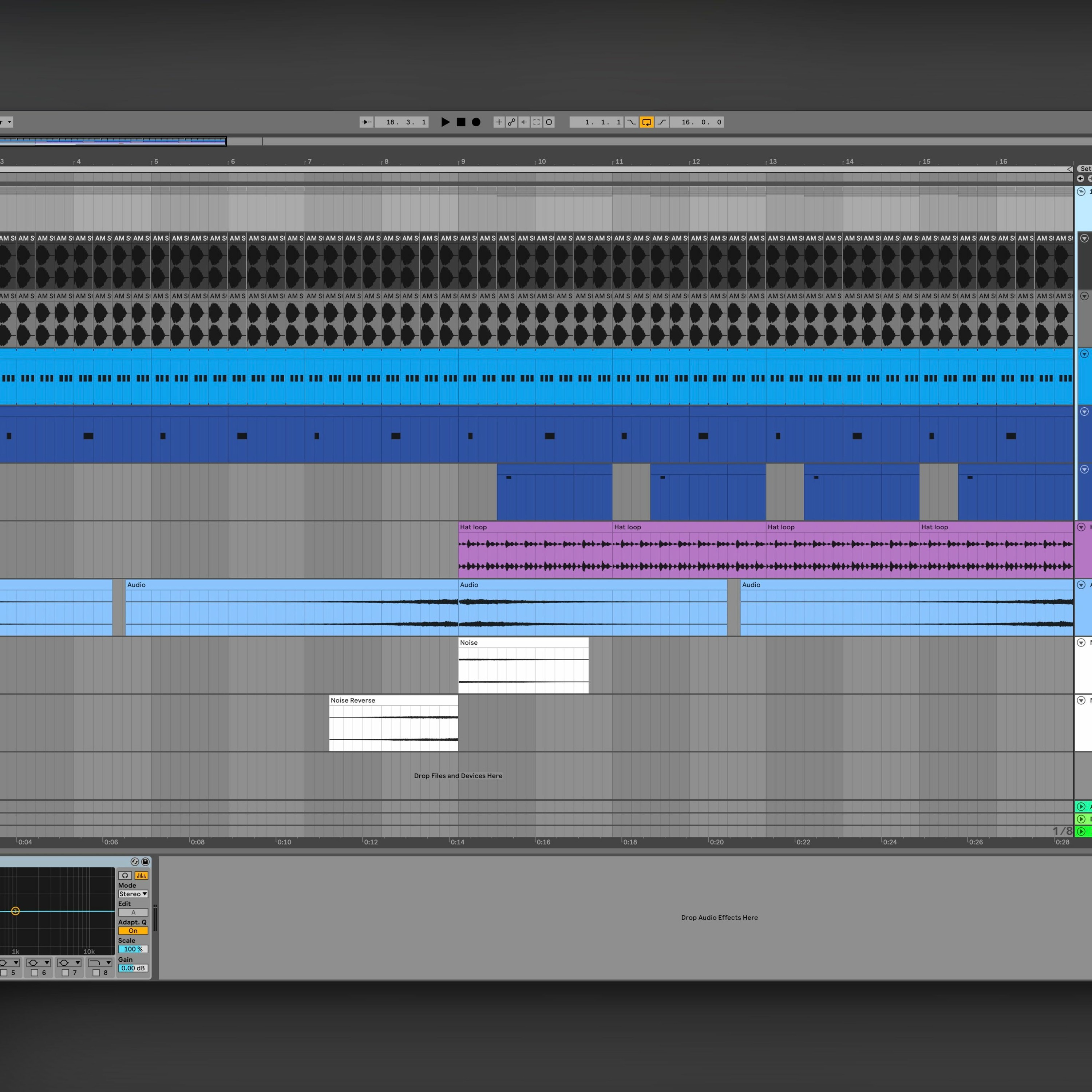Click return track A play button
The width and height of the screenshot is (1092, 1092).
[1081, 807]
